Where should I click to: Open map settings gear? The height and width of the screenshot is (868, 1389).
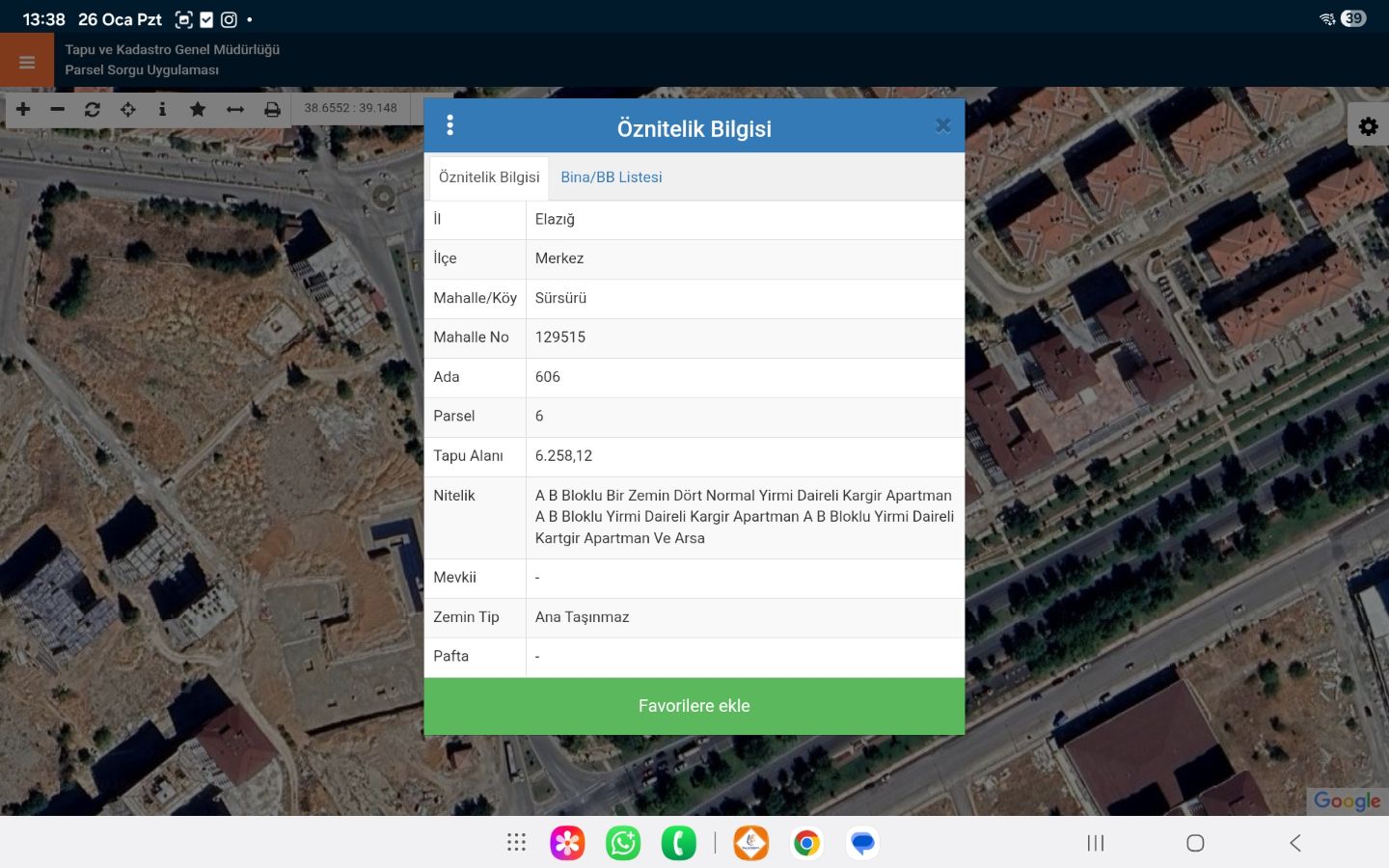(x=1368, y=126)
